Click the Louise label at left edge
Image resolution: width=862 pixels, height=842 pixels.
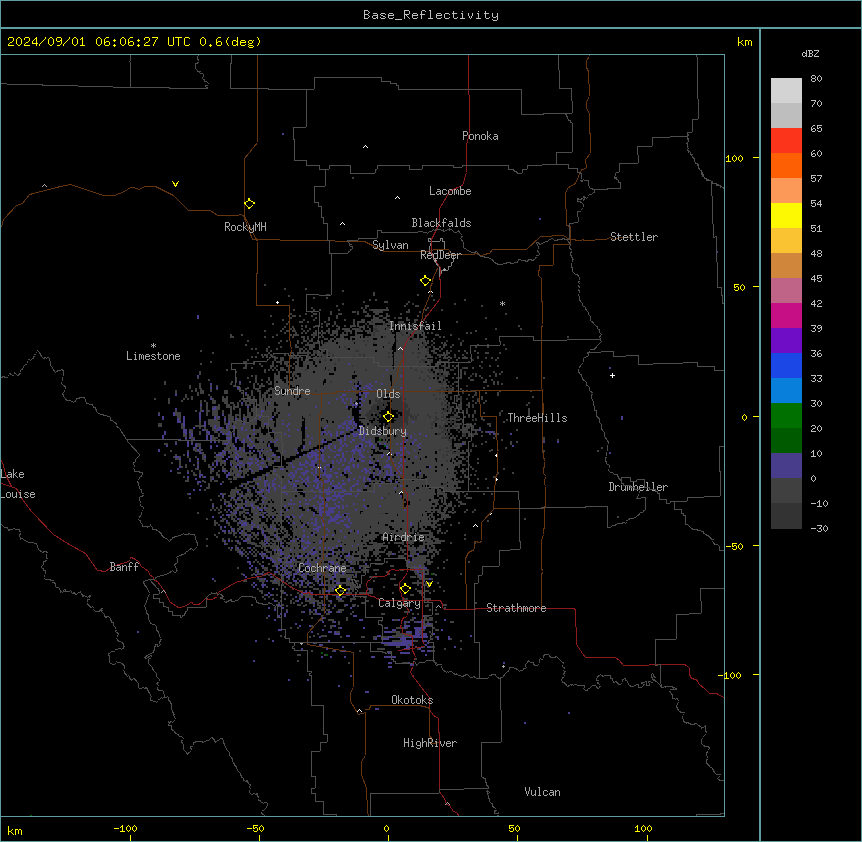(18, 494)
